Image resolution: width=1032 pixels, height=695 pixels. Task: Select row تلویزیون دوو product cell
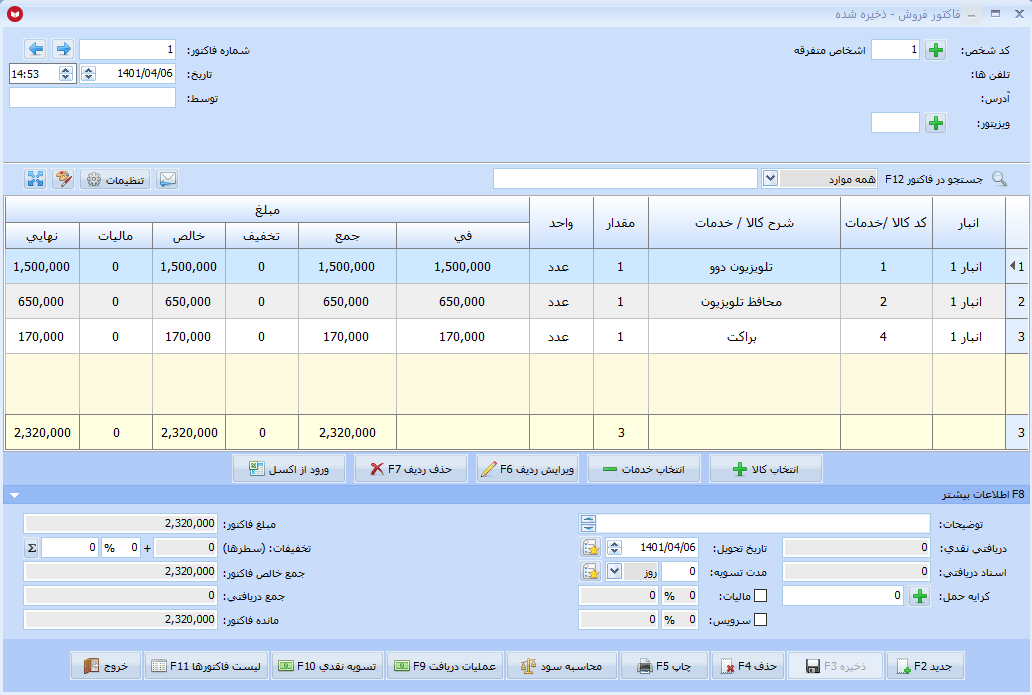coord(744,267)
